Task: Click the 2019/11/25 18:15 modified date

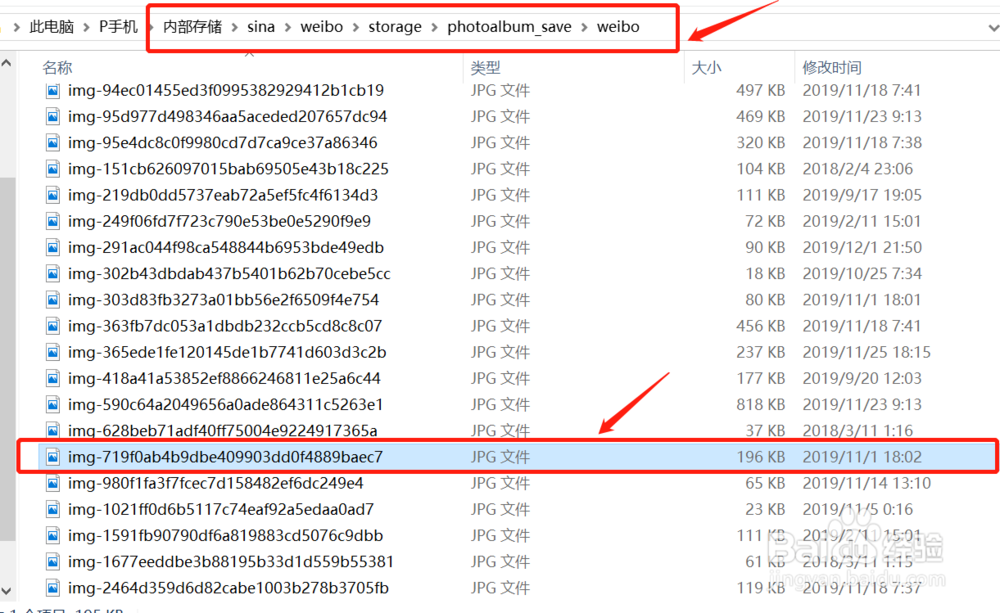Action: (x=867, y=352)
